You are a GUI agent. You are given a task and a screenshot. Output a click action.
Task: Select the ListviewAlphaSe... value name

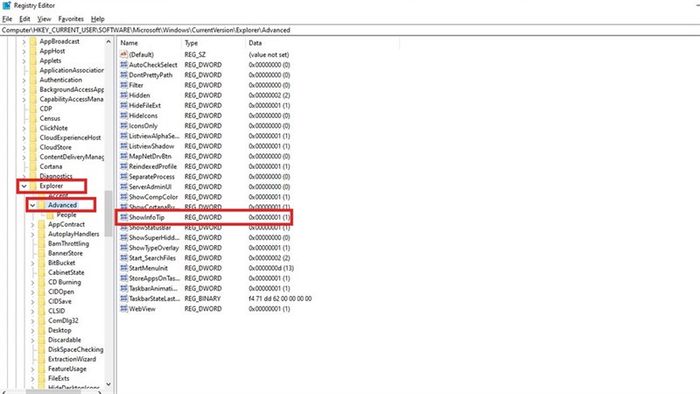(x=154, y=136)
